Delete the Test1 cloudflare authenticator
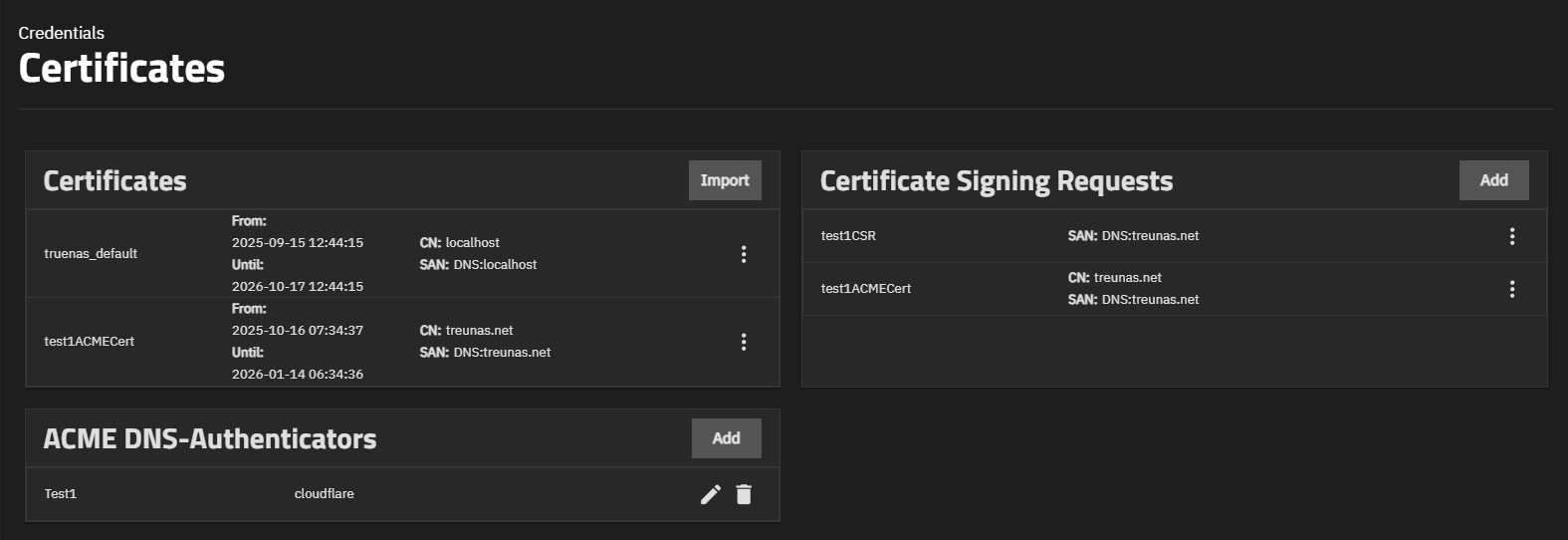The height and width of the screenshot is (540, 1568). (x=744, y=494)
